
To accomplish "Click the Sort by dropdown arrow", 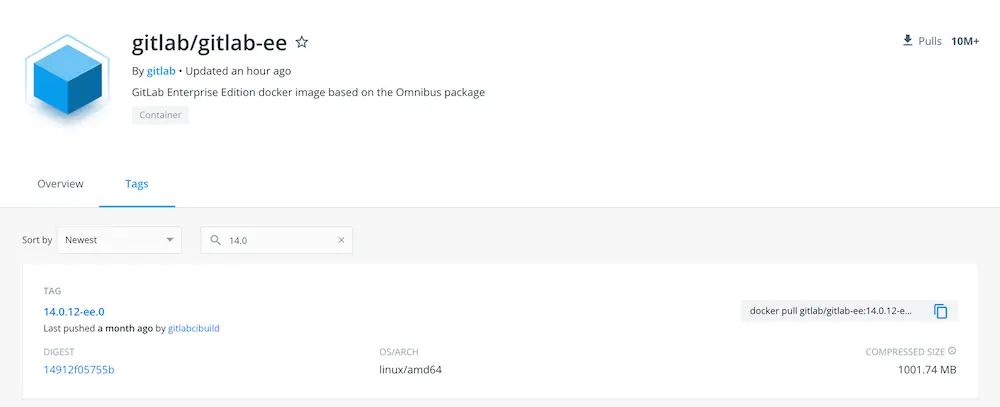I will coord(170,240).
